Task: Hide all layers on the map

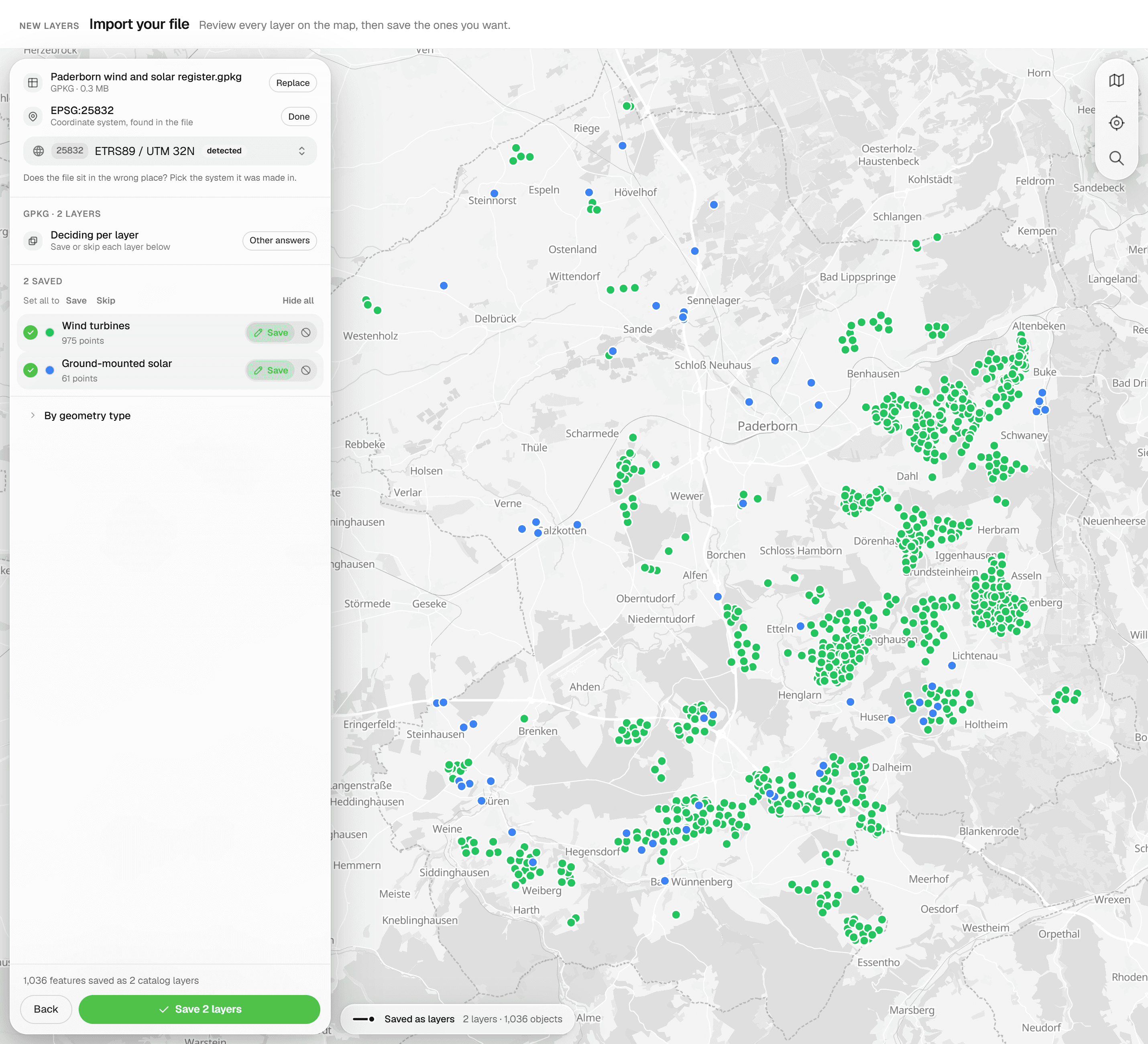Action: tap(298, 301)
